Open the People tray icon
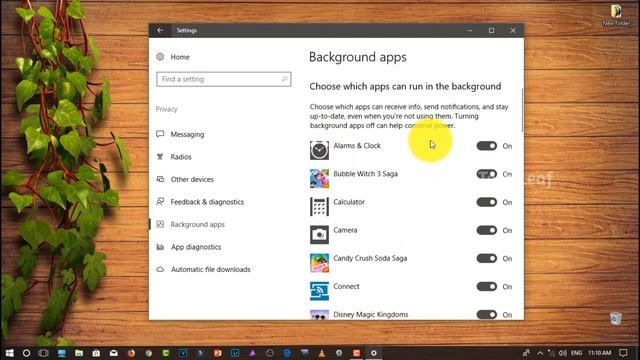The image size is (640, 360). (x=526, y=353)
